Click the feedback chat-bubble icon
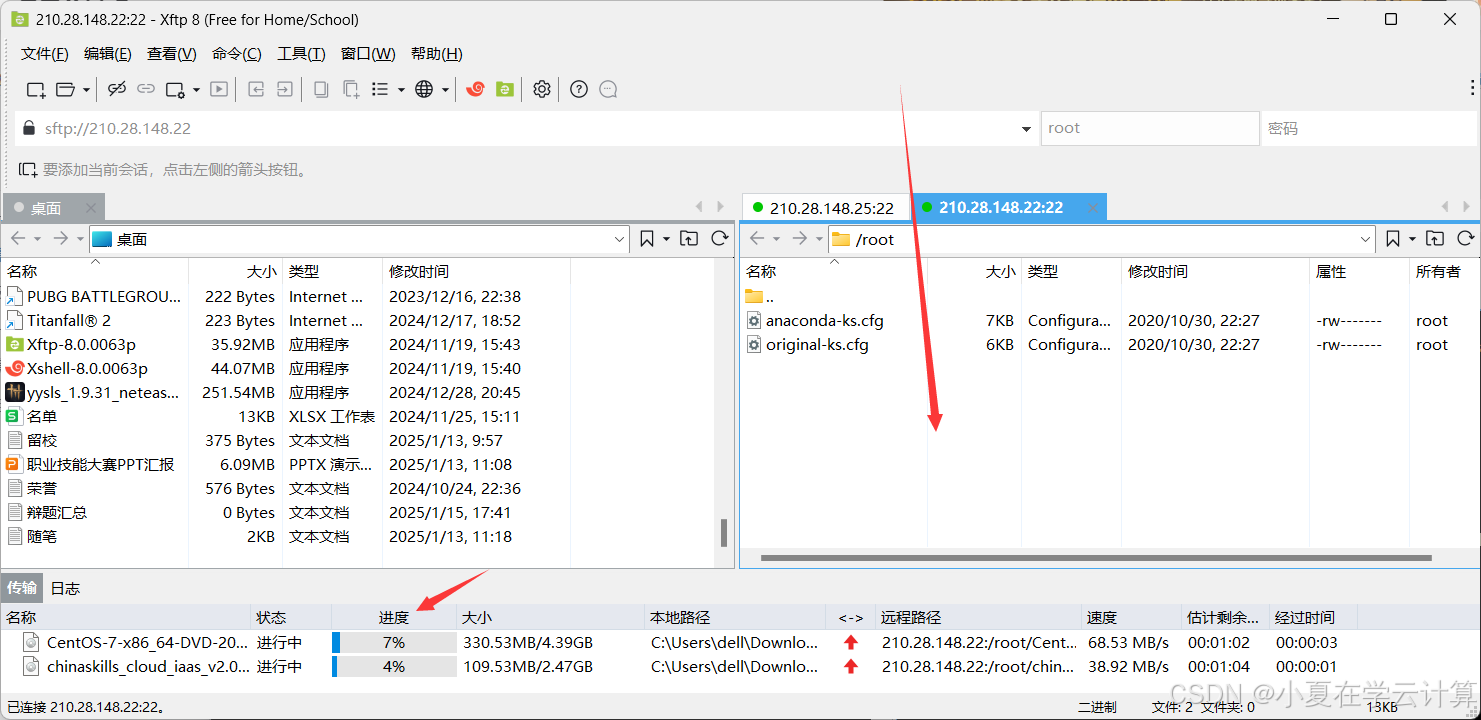1481x720 pixels. 608,89
